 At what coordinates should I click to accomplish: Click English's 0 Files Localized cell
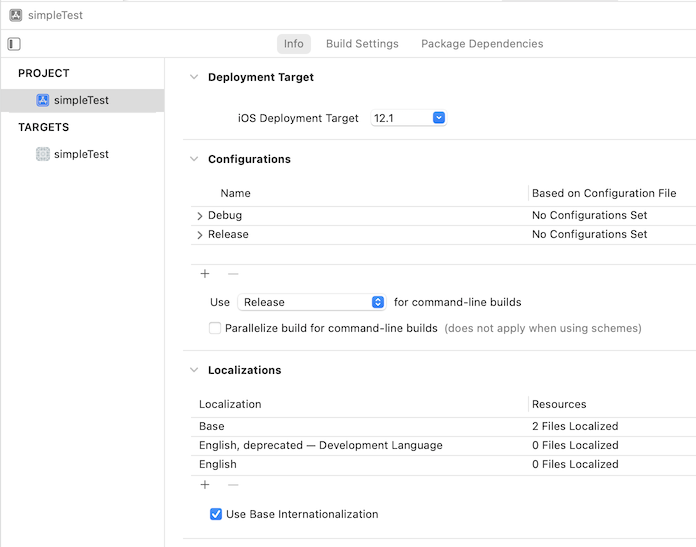pos(575,464)
